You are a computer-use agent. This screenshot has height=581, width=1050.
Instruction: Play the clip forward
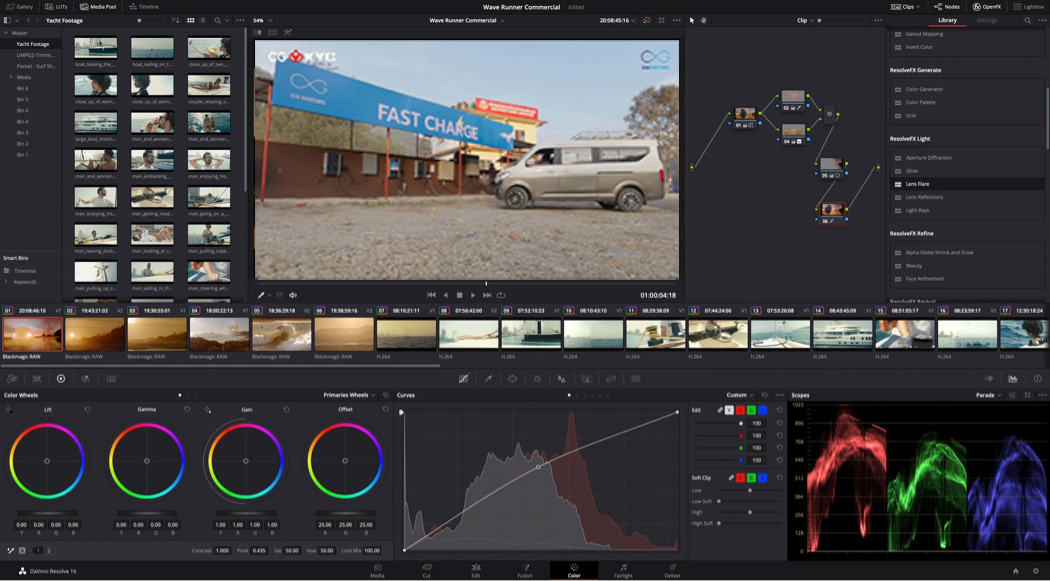coord(473,295)
